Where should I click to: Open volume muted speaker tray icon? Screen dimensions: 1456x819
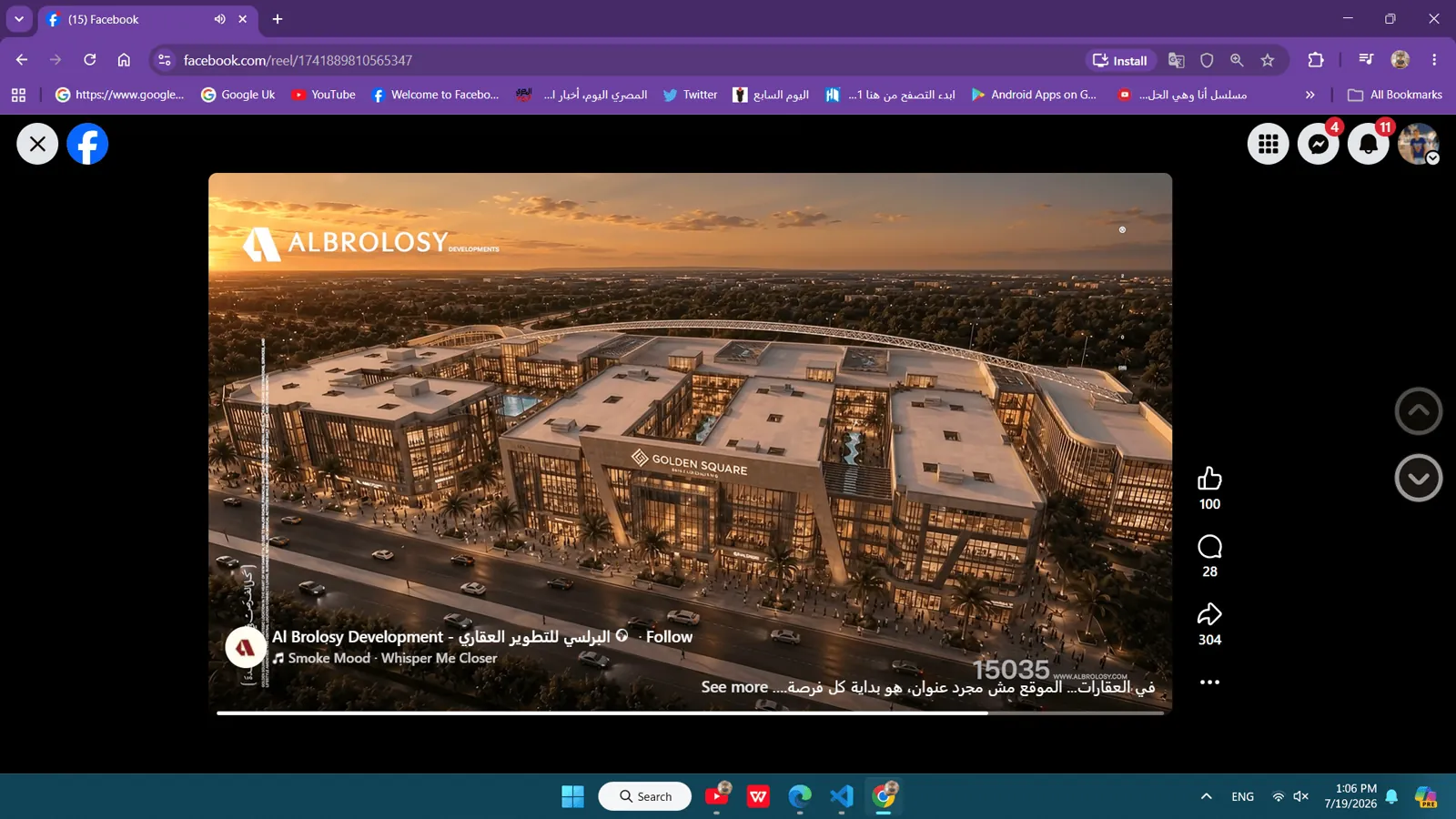tap(1301, 796)
